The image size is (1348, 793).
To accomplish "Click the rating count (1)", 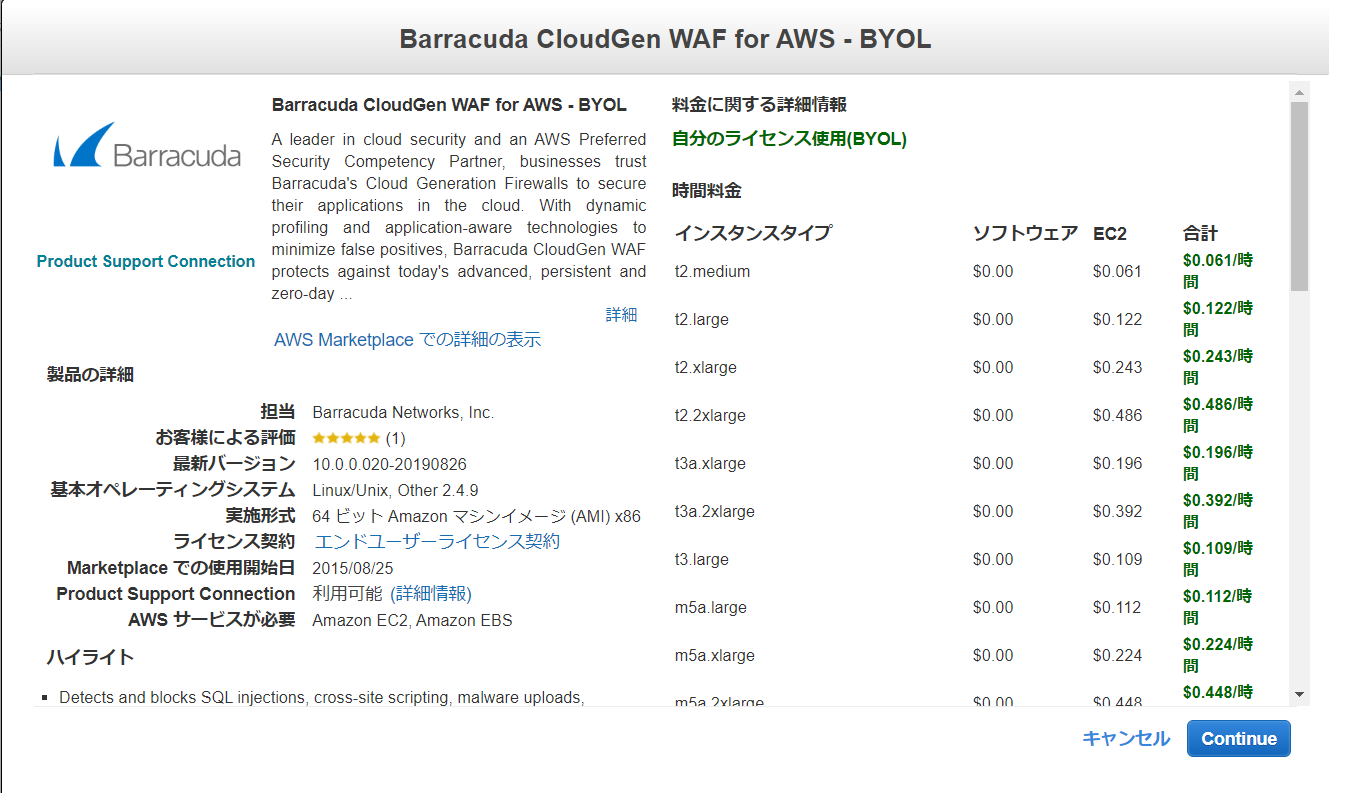I will [x=396, y=438].
